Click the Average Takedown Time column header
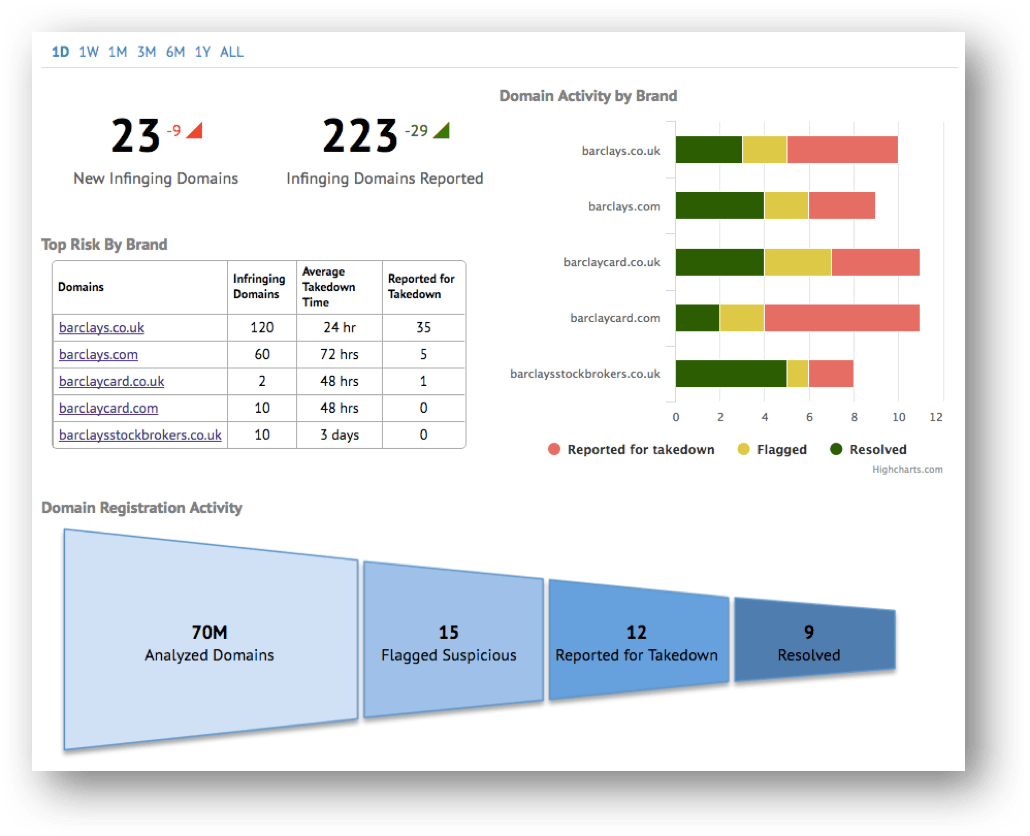Screen dimensions: 1030x836 (339, 287)
